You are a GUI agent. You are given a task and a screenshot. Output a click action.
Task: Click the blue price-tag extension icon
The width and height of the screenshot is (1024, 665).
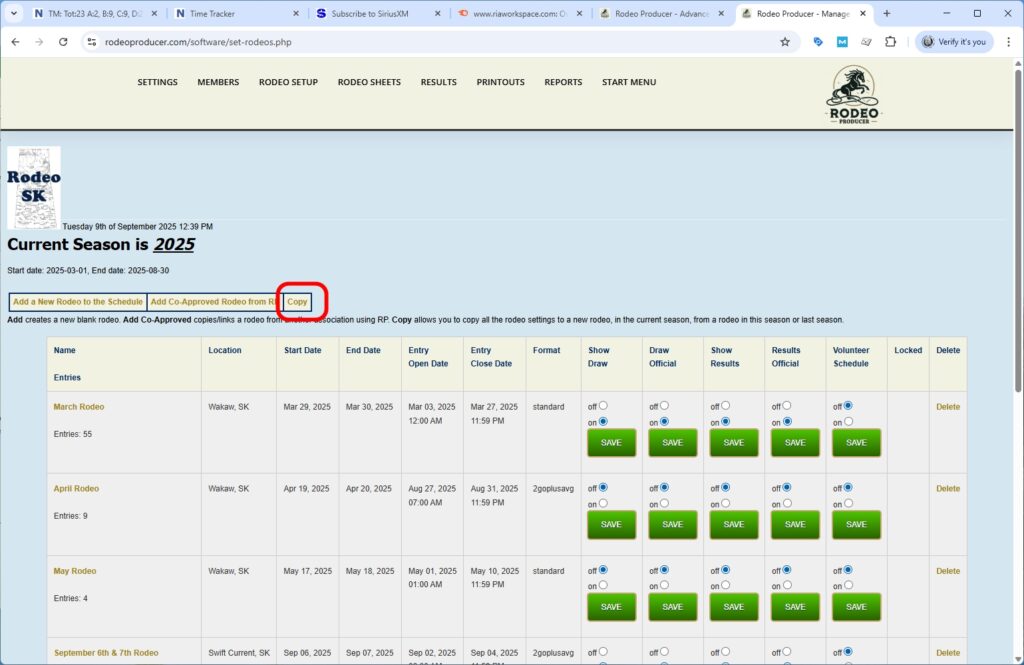pos(818,43)
